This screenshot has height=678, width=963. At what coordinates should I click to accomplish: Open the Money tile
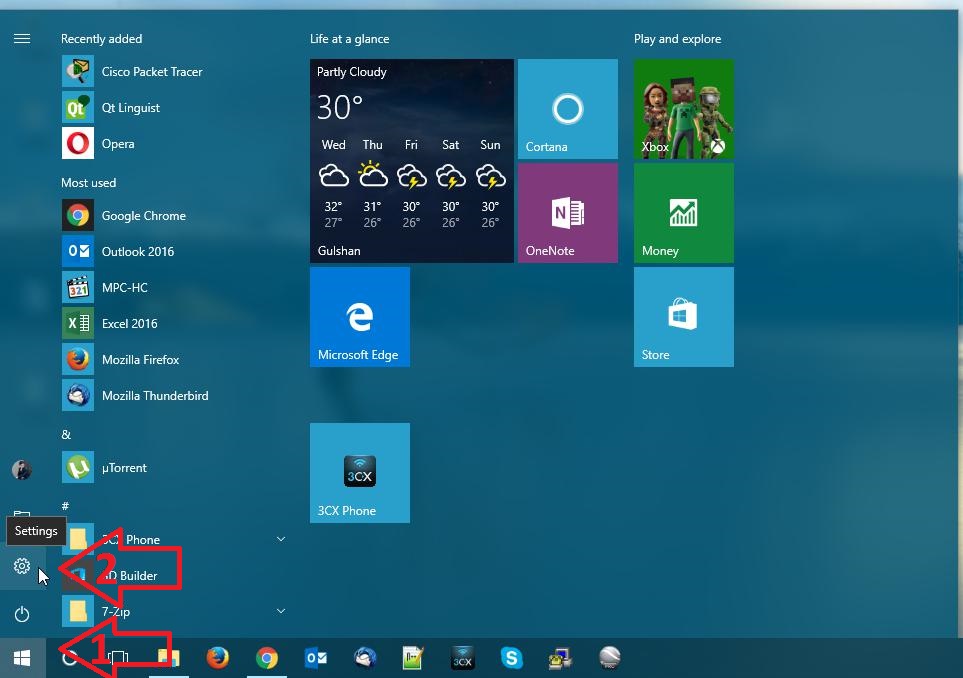click(683, 212)
